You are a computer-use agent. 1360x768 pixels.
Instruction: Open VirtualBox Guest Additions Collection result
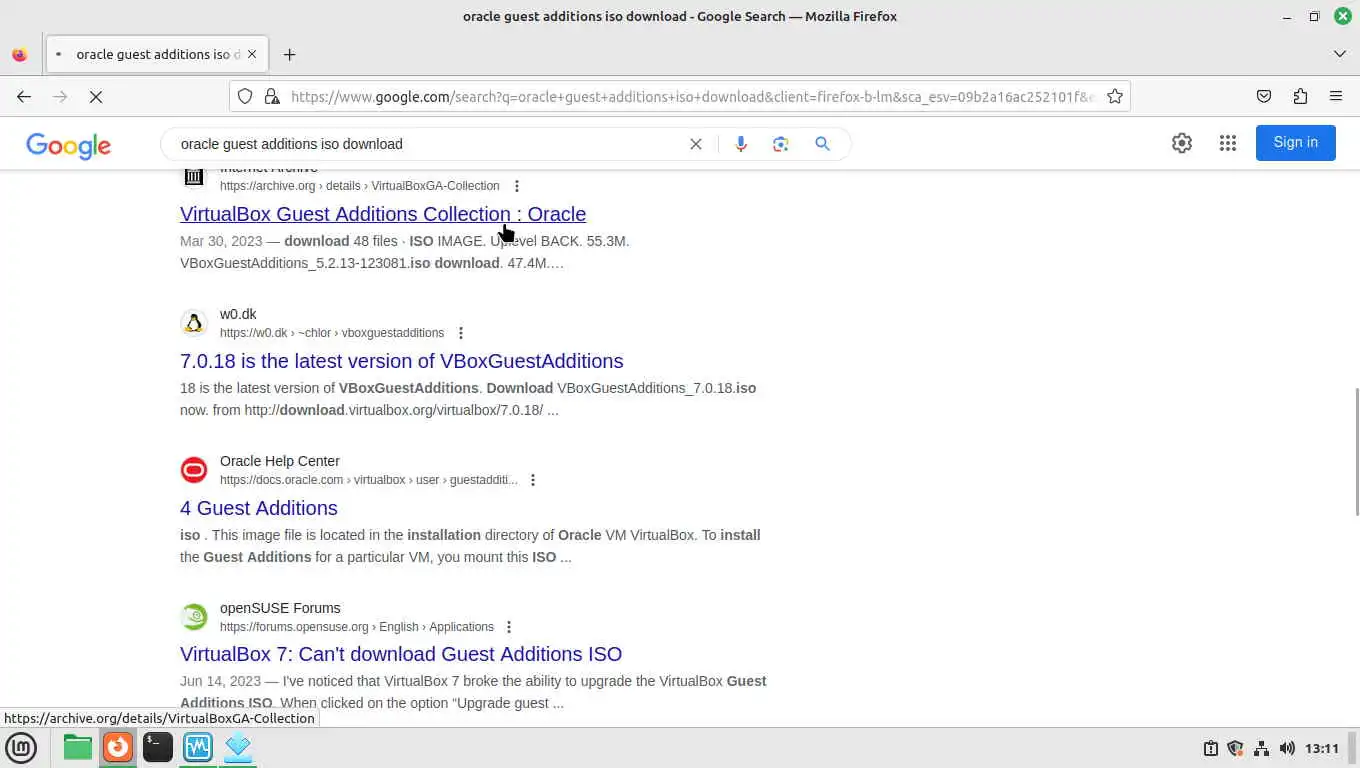click(383, 214)
